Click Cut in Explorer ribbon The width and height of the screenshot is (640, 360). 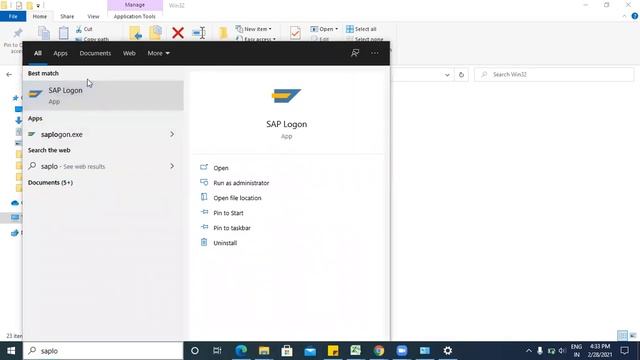84,29
